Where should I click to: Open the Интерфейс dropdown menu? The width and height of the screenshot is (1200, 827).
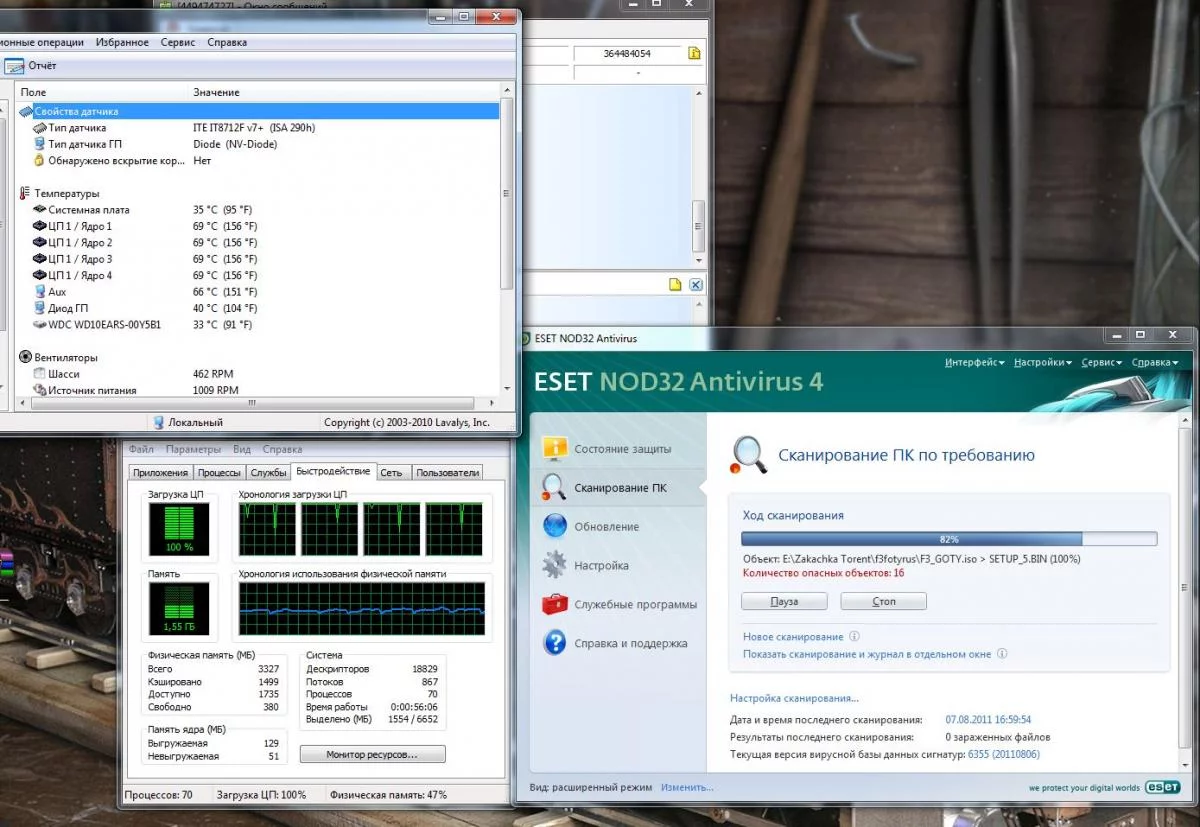tap(975, 362)
